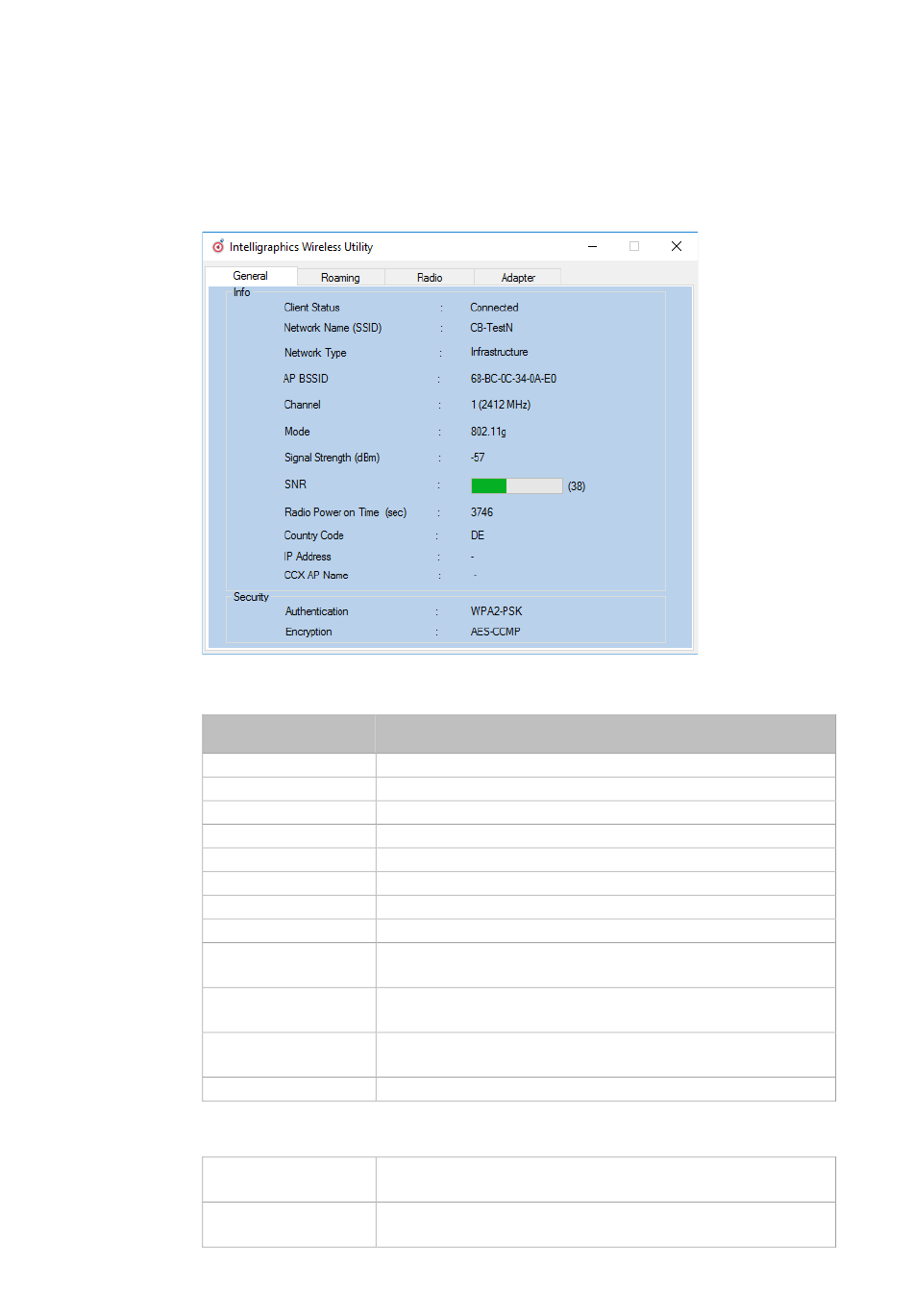This screenshot has height=1316, width=913.
Task: Click the CB-TestN network name
Action: 491,328
